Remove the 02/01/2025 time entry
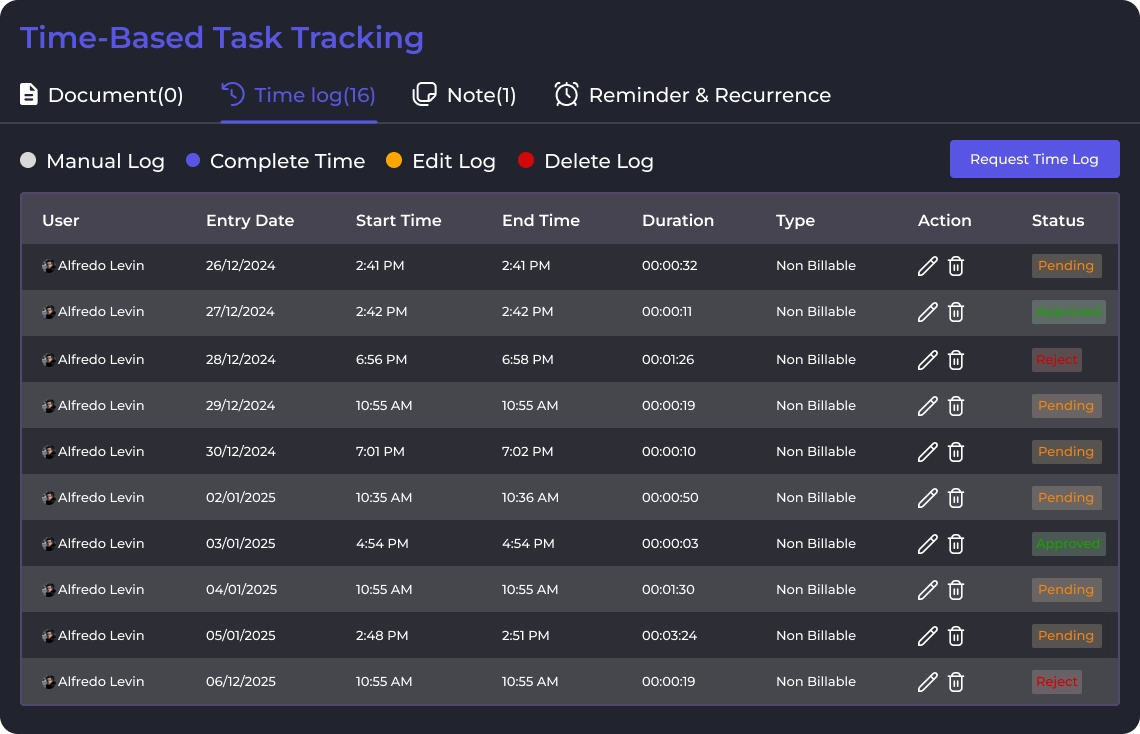1140x734 pixels. pos(956,498)
